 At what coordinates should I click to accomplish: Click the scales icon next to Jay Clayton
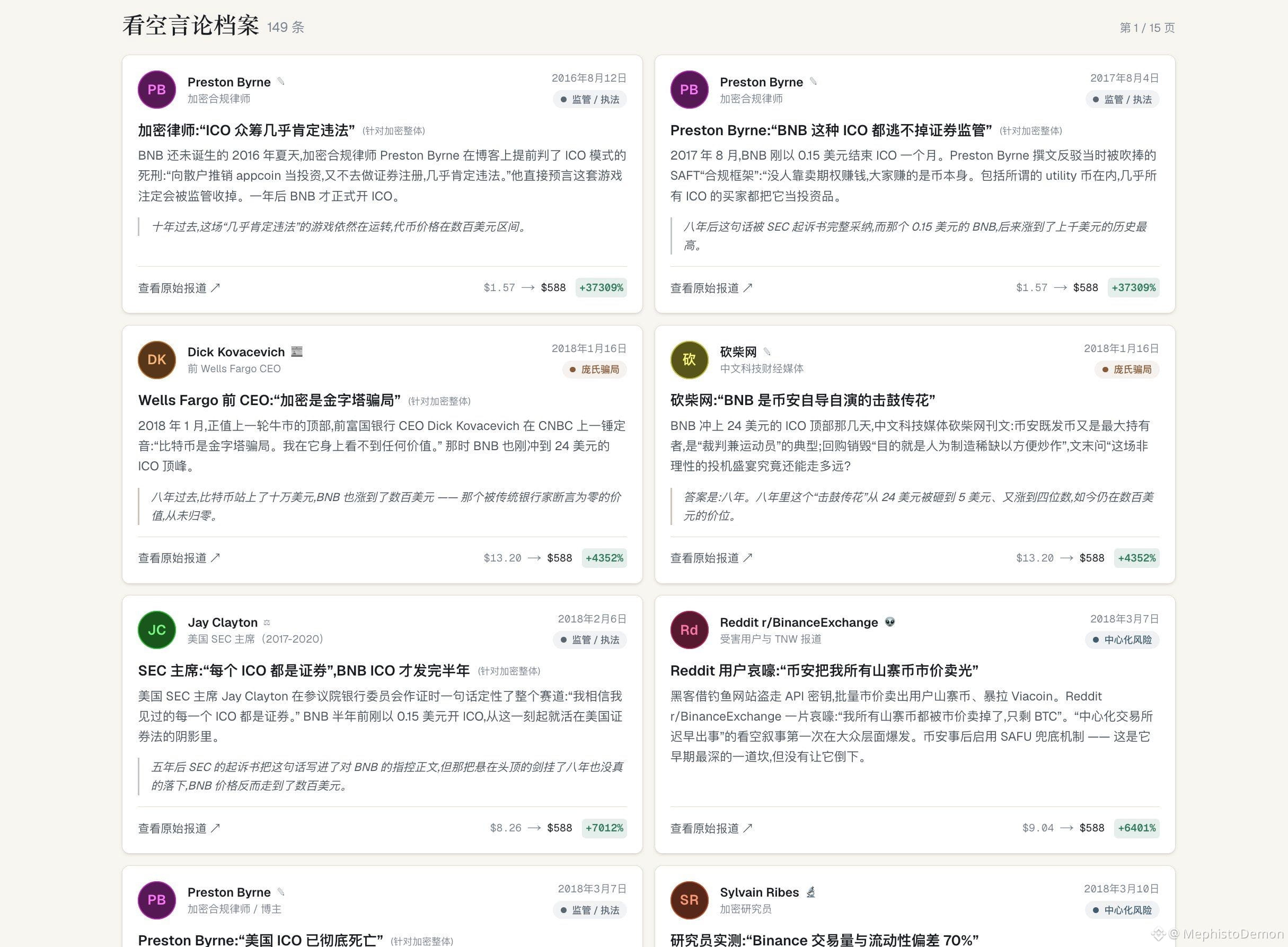tap(267, 622)
